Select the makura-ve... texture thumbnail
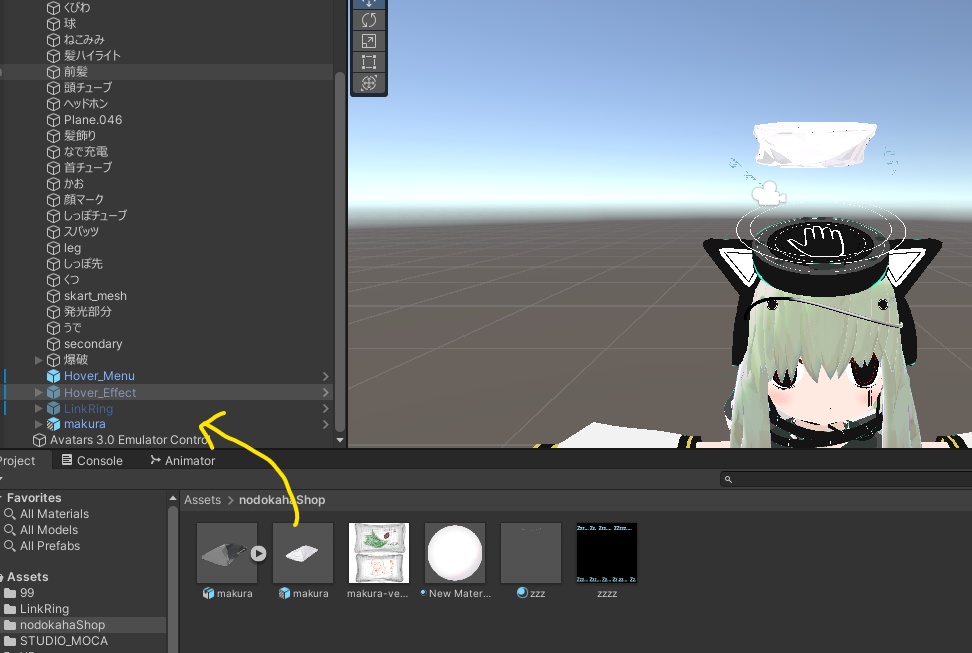 [379, 553]
